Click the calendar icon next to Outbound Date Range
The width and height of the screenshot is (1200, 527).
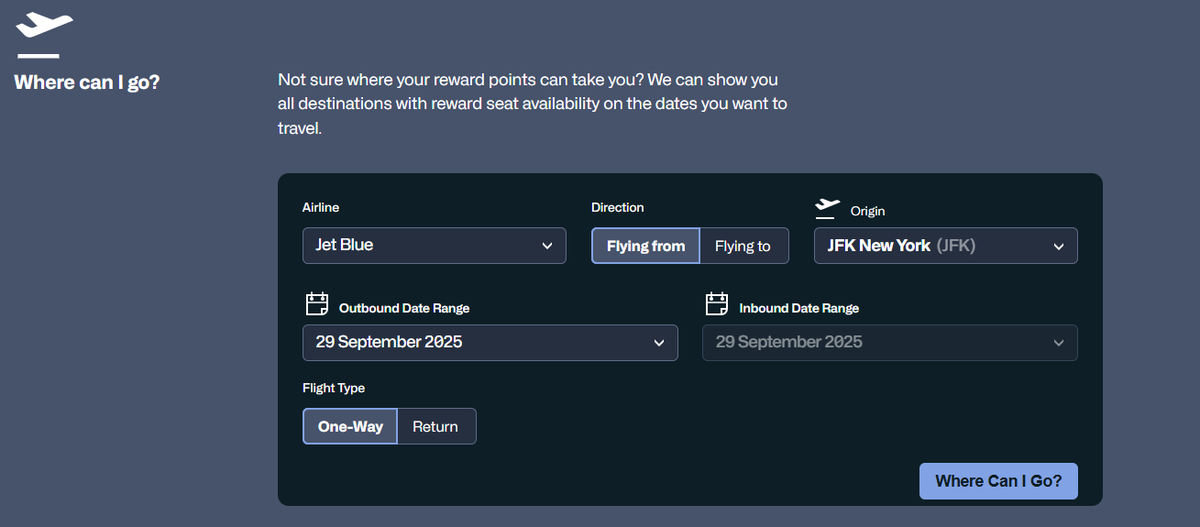tap(317, 304)
